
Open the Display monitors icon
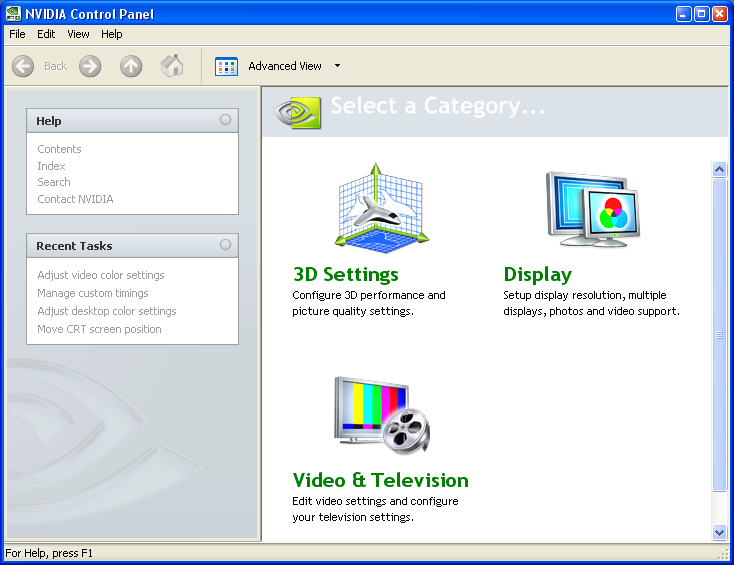[x=593, y=209]
